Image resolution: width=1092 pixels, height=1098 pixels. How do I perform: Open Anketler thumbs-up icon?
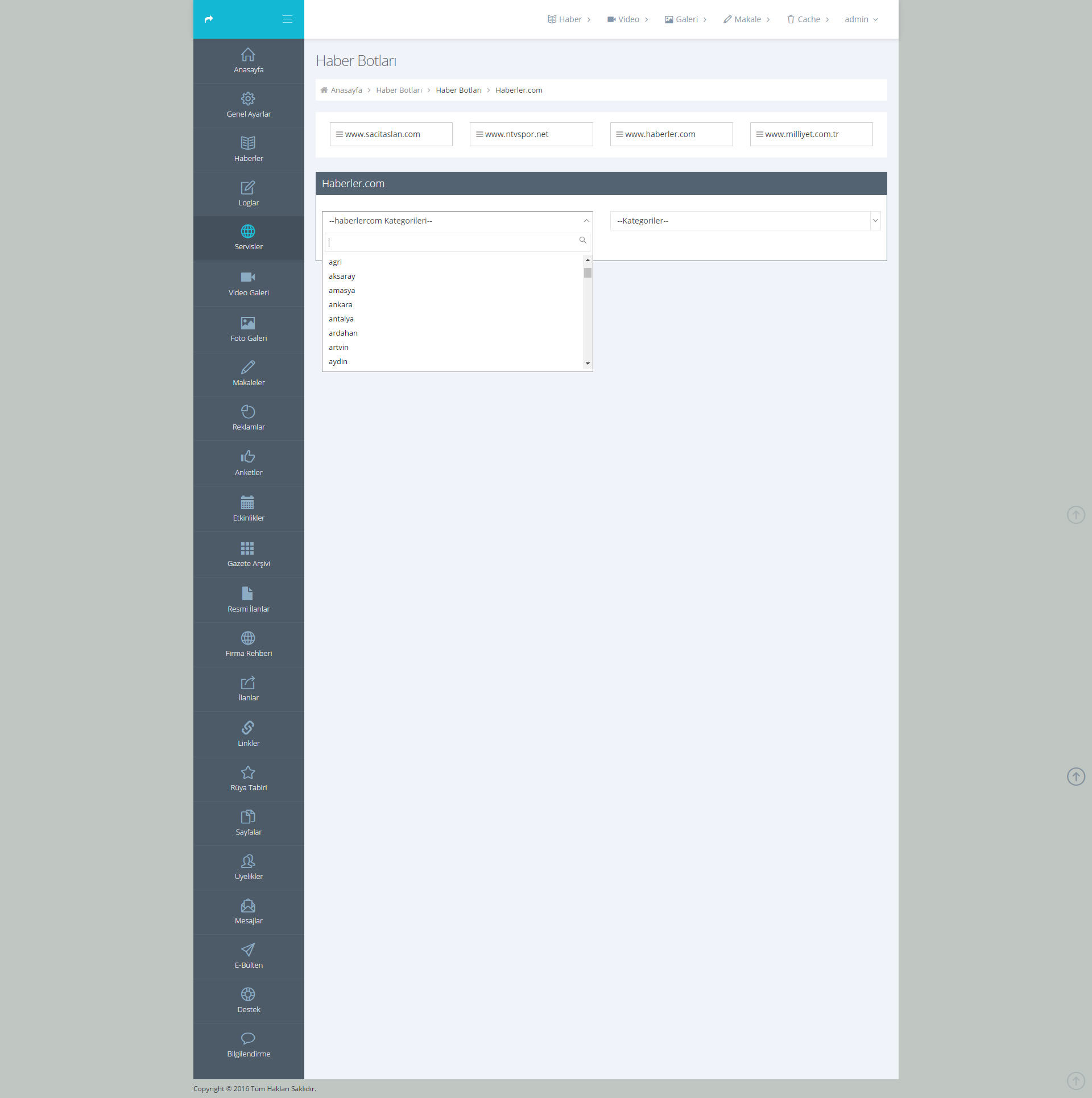[248, 457]
